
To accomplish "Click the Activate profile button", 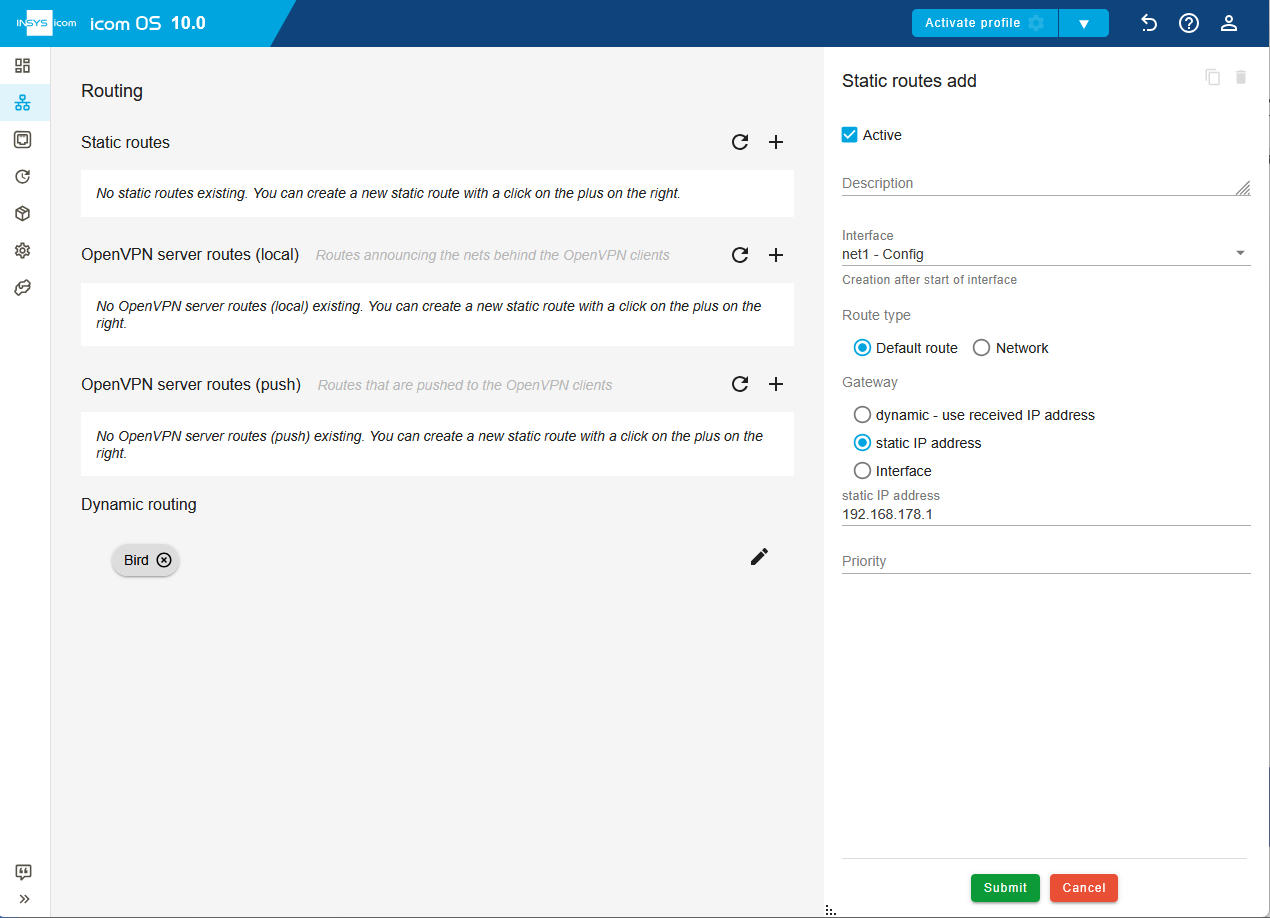I will 984,23.
